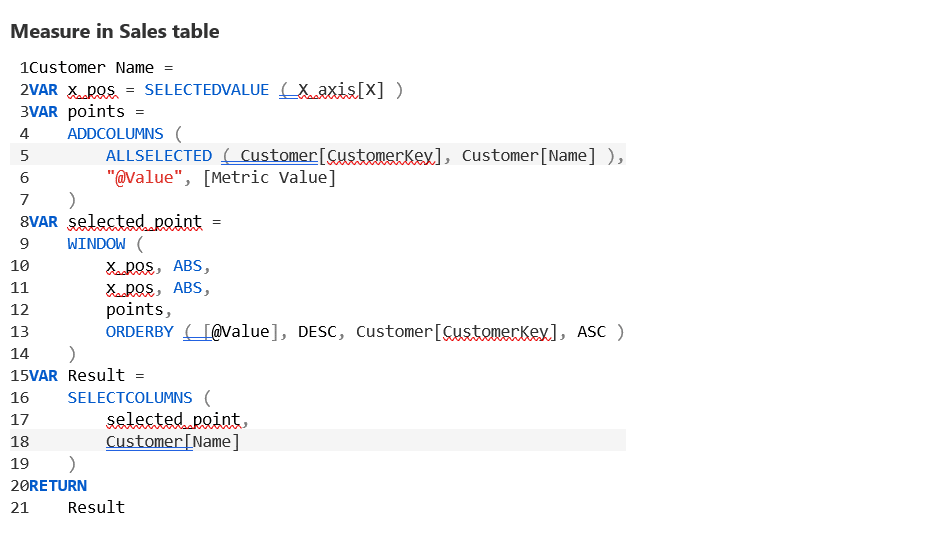This screenshot has height=545, width=927.
Task: Click the ALLSELECTED function on line 5
Action: point(159,156)
